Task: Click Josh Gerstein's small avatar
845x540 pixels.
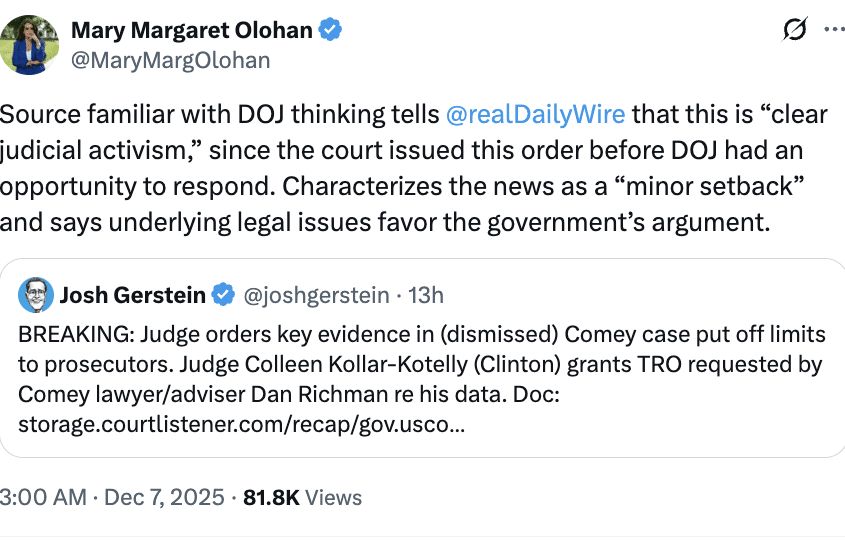Action: (x=35, y=295)
